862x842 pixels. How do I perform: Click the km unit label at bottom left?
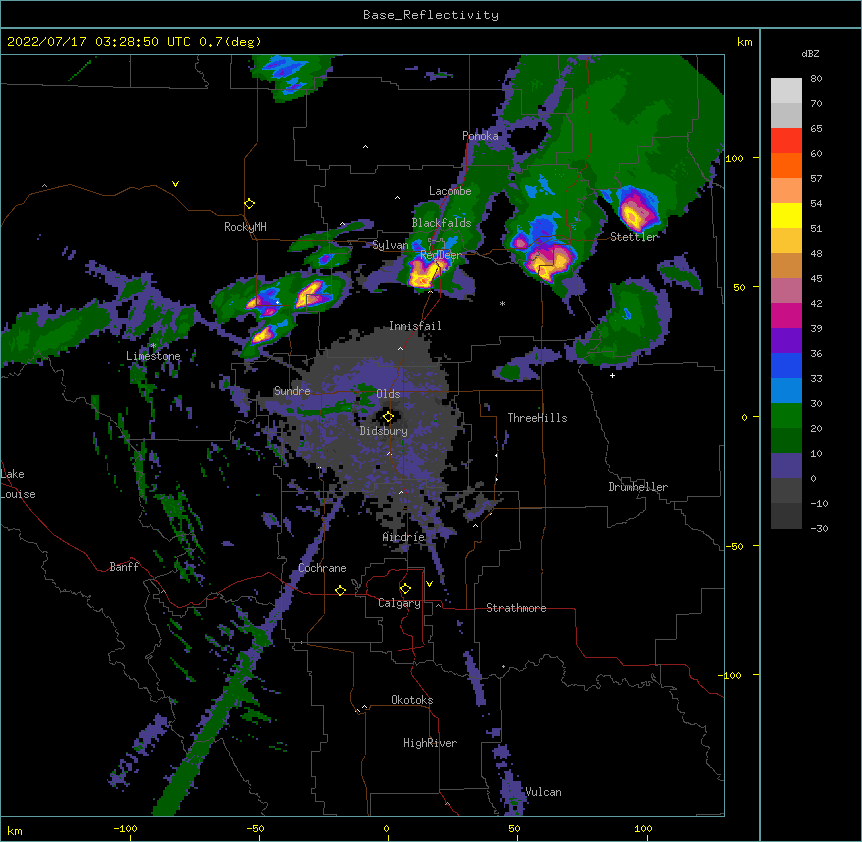(x=15, y=831)
